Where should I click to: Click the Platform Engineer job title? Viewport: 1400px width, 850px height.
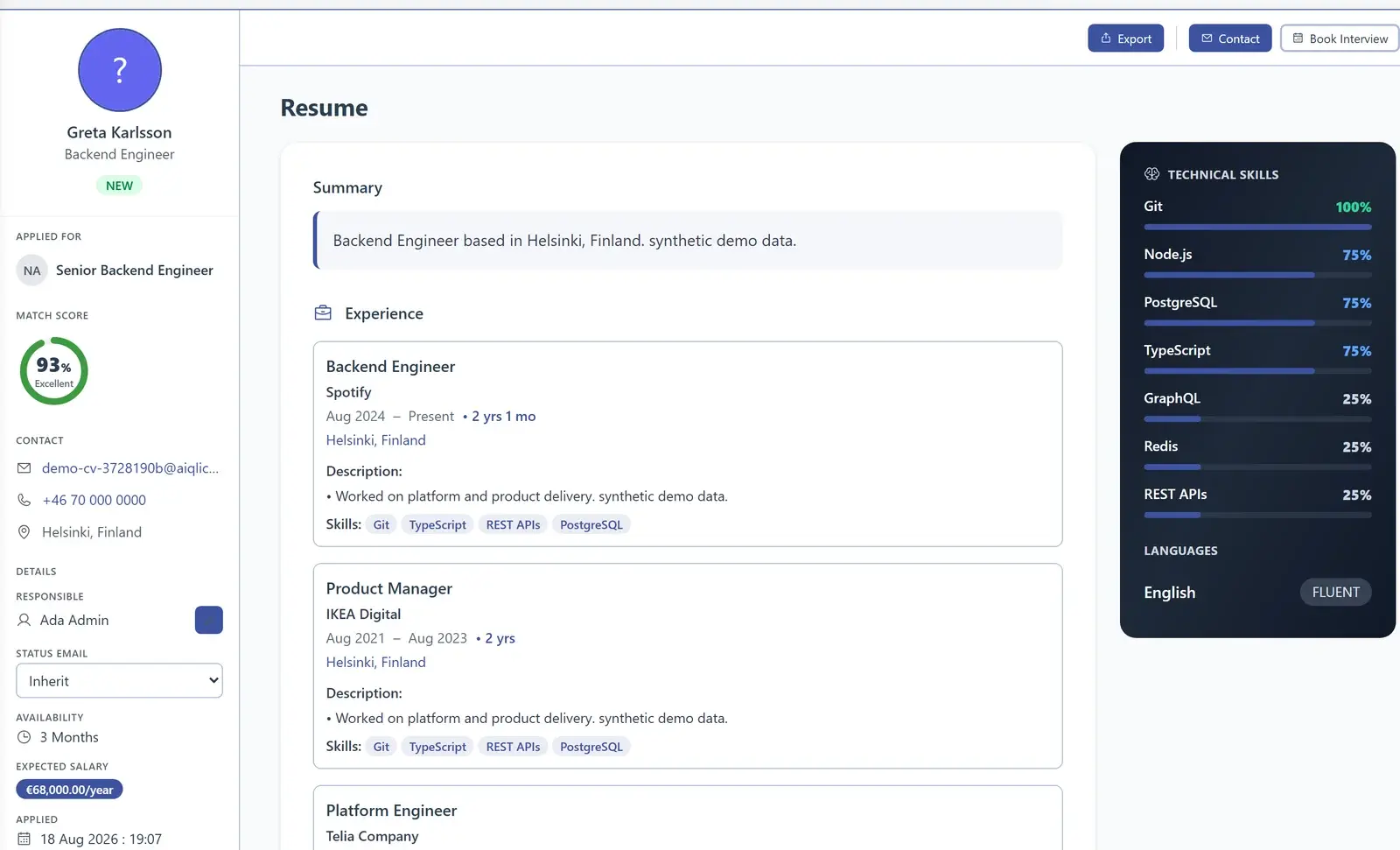tap(392, 811)
